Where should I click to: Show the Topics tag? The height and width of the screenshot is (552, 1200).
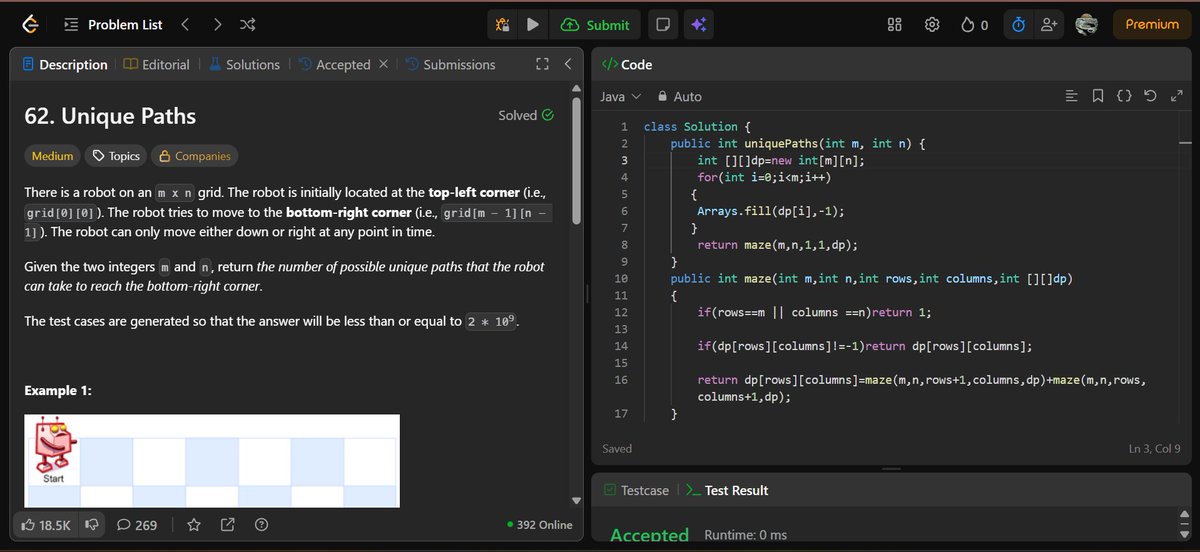116,156
